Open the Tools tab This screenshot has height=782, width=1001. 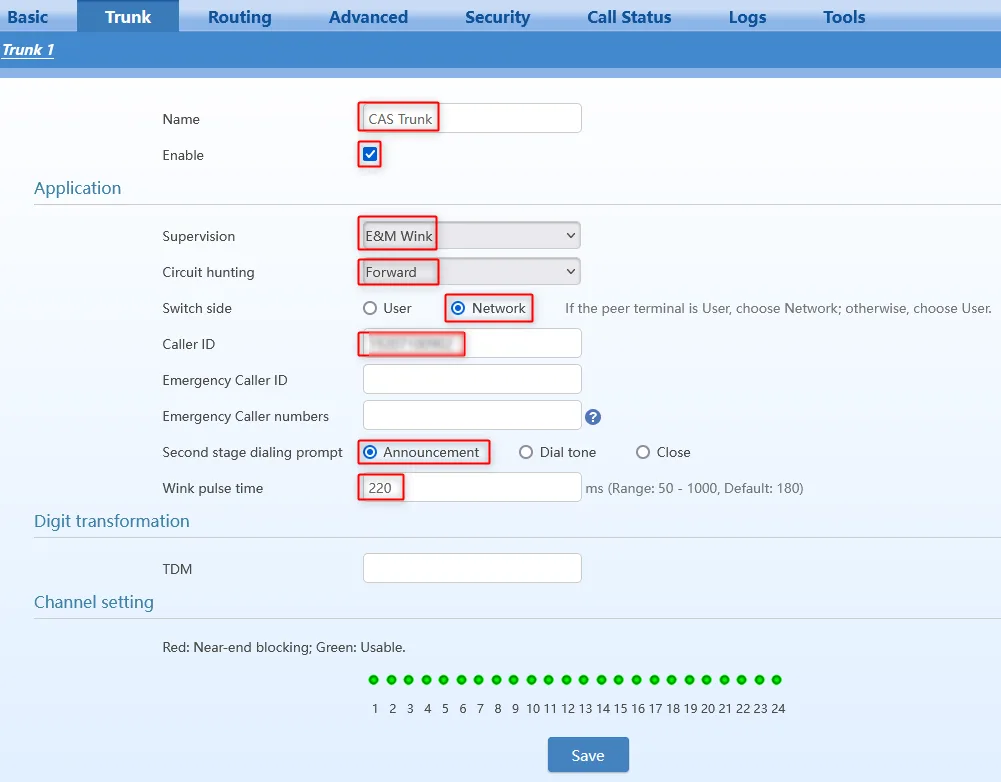click(844, 17)
